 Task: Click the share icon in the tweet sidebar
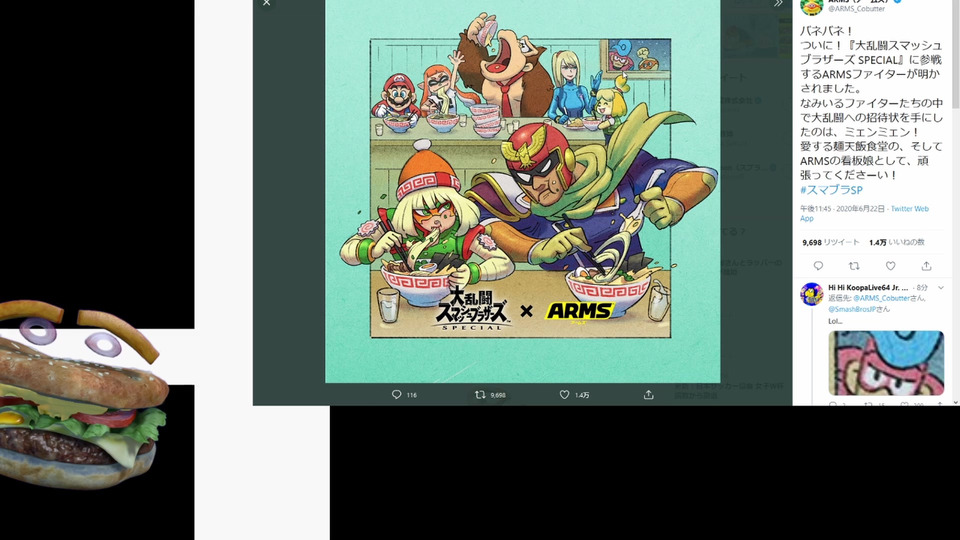[x=926, y=266]
